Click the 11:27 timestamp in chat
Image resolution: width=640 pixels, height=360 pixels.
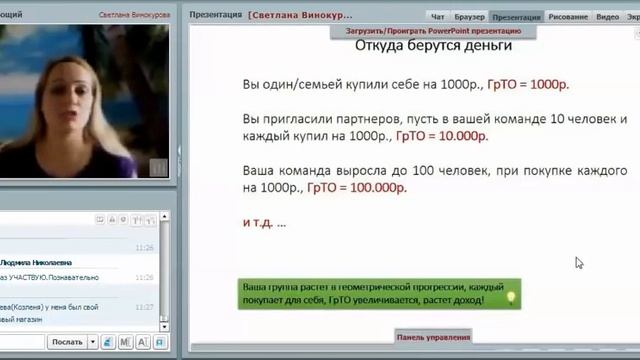tap(144, 307)
